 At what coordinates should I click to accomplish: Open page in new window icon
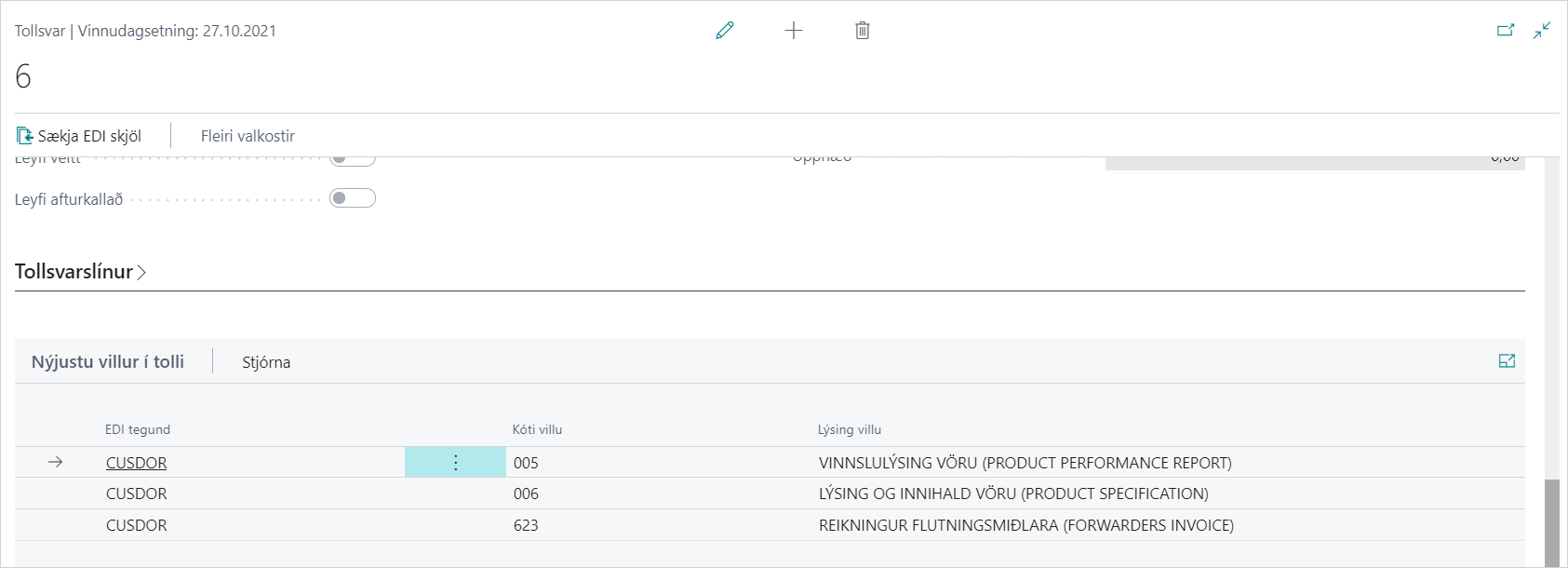[1506, 31]
